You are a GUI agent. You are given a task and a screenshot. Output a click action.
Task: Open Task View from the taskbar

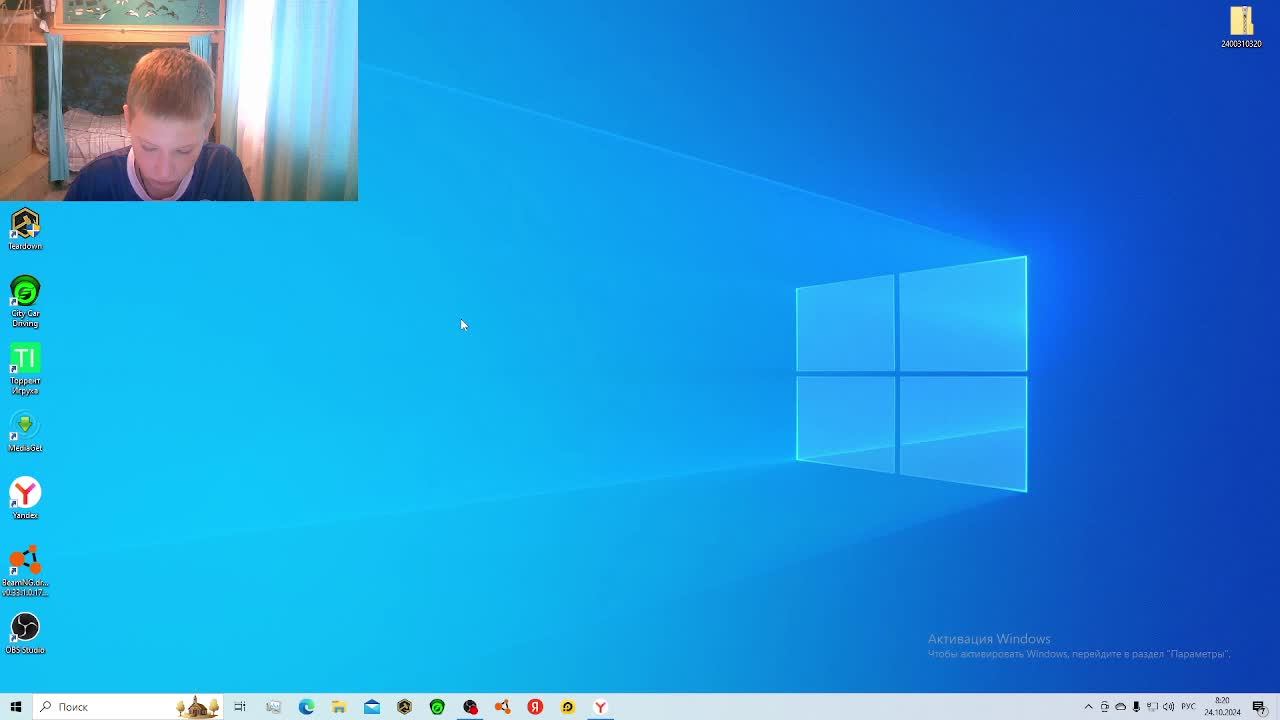tap(240, 707)
